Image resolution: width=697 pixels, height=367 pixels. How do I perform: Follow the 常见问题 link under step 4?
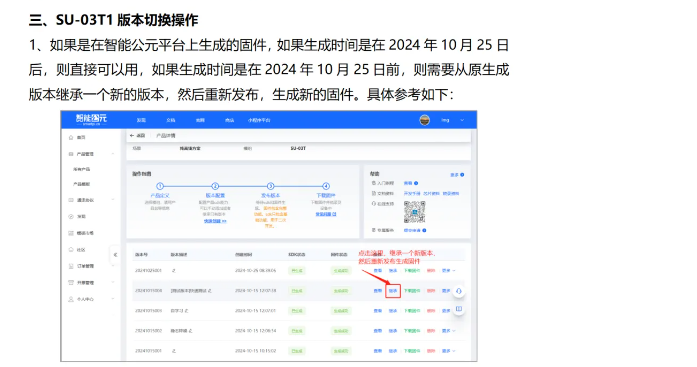click(326, 214)
